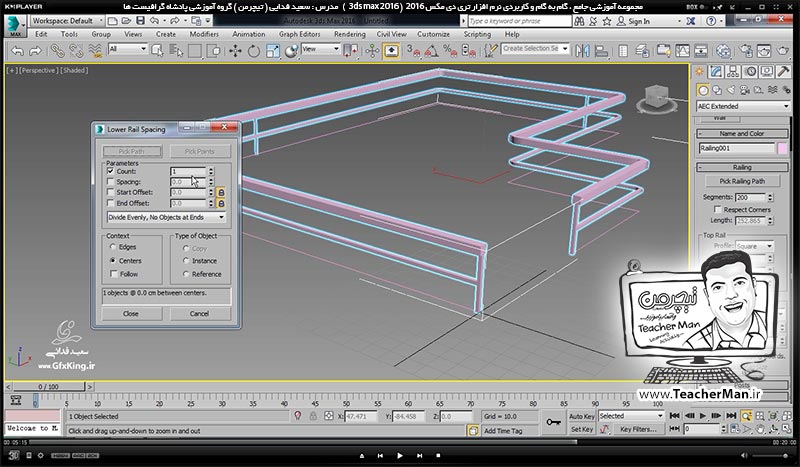Toggle the Start Offset lock button
800x467 pixels.
[221, 192]
